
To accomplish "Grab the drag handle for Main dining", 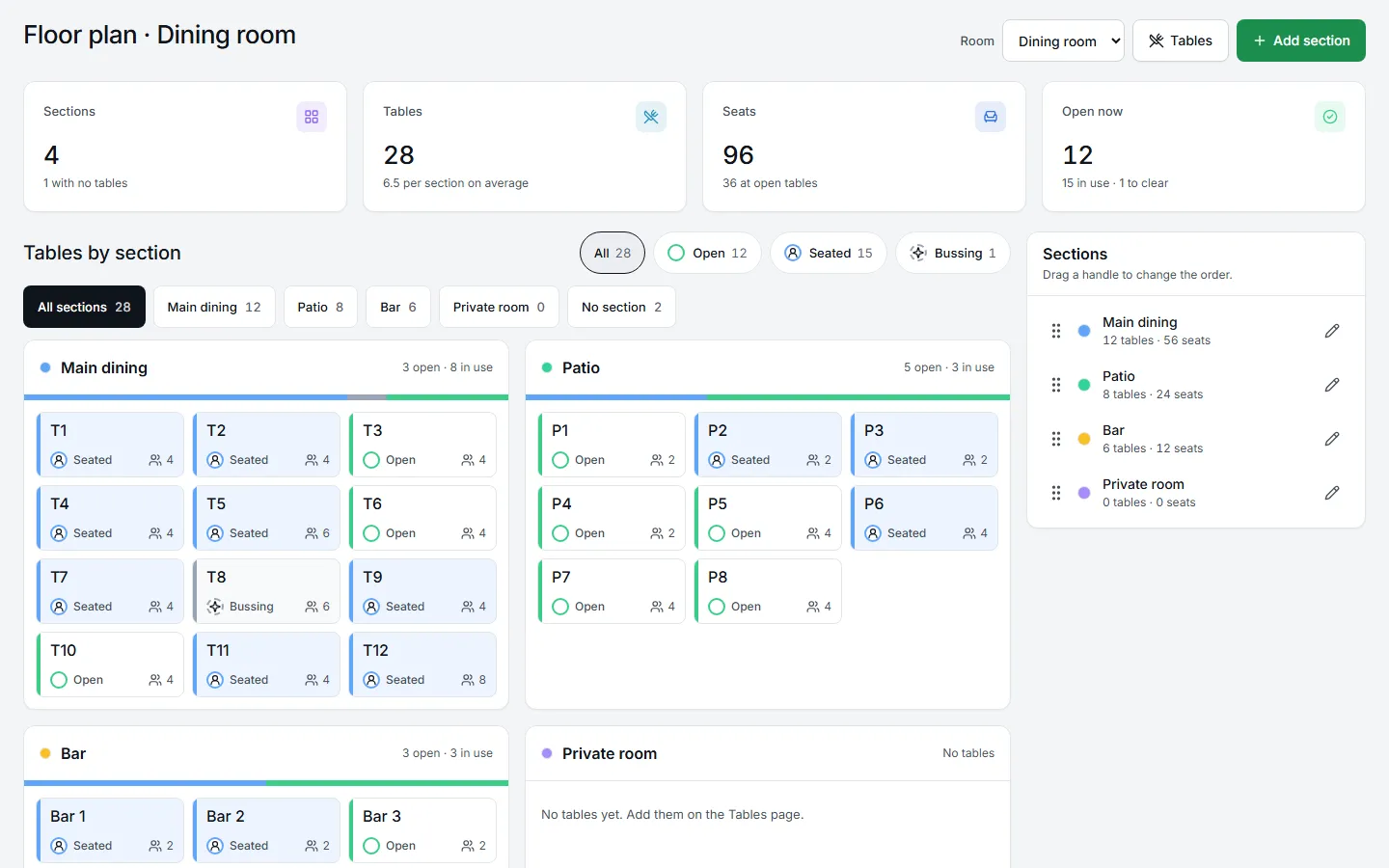I will pos(1056,331).
